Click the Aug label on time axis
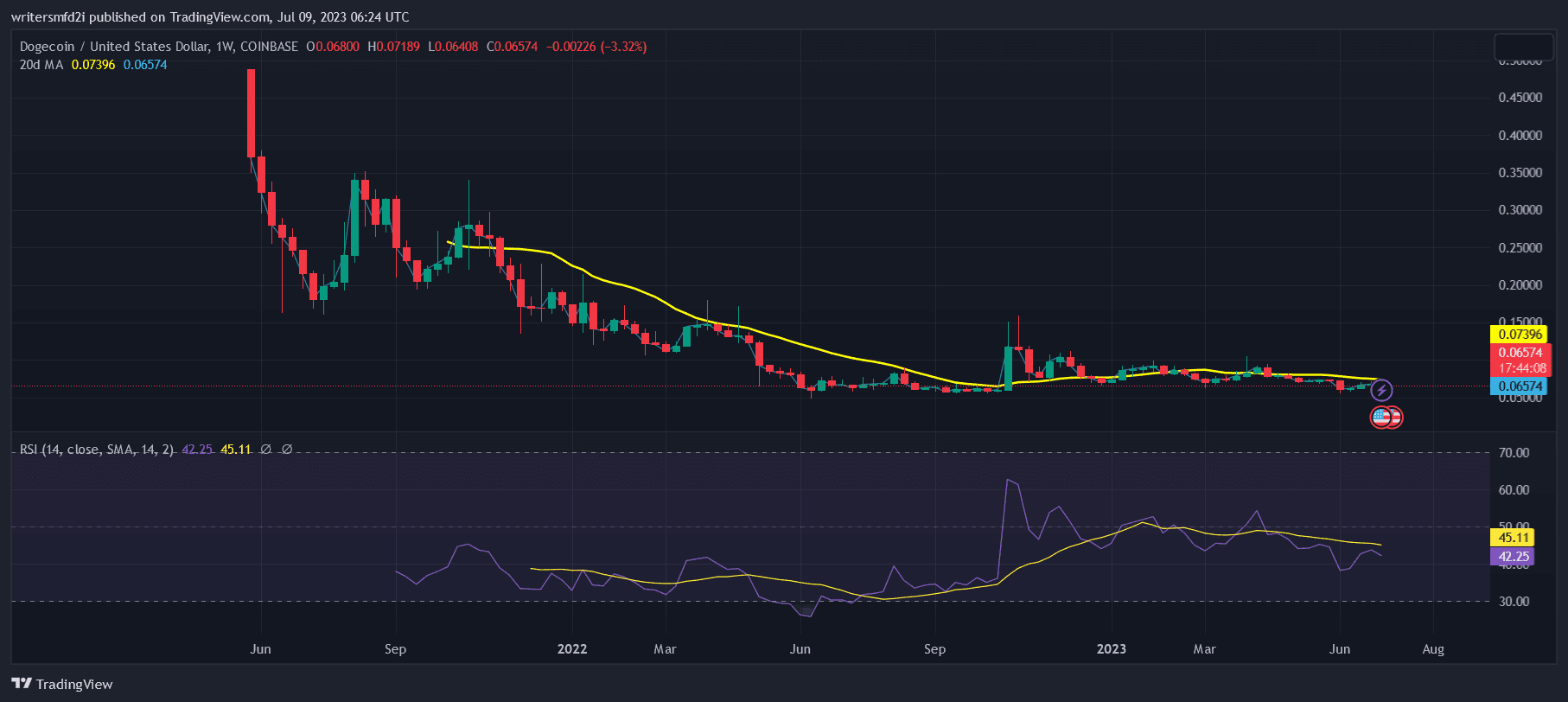 (x=1433, y=649)
